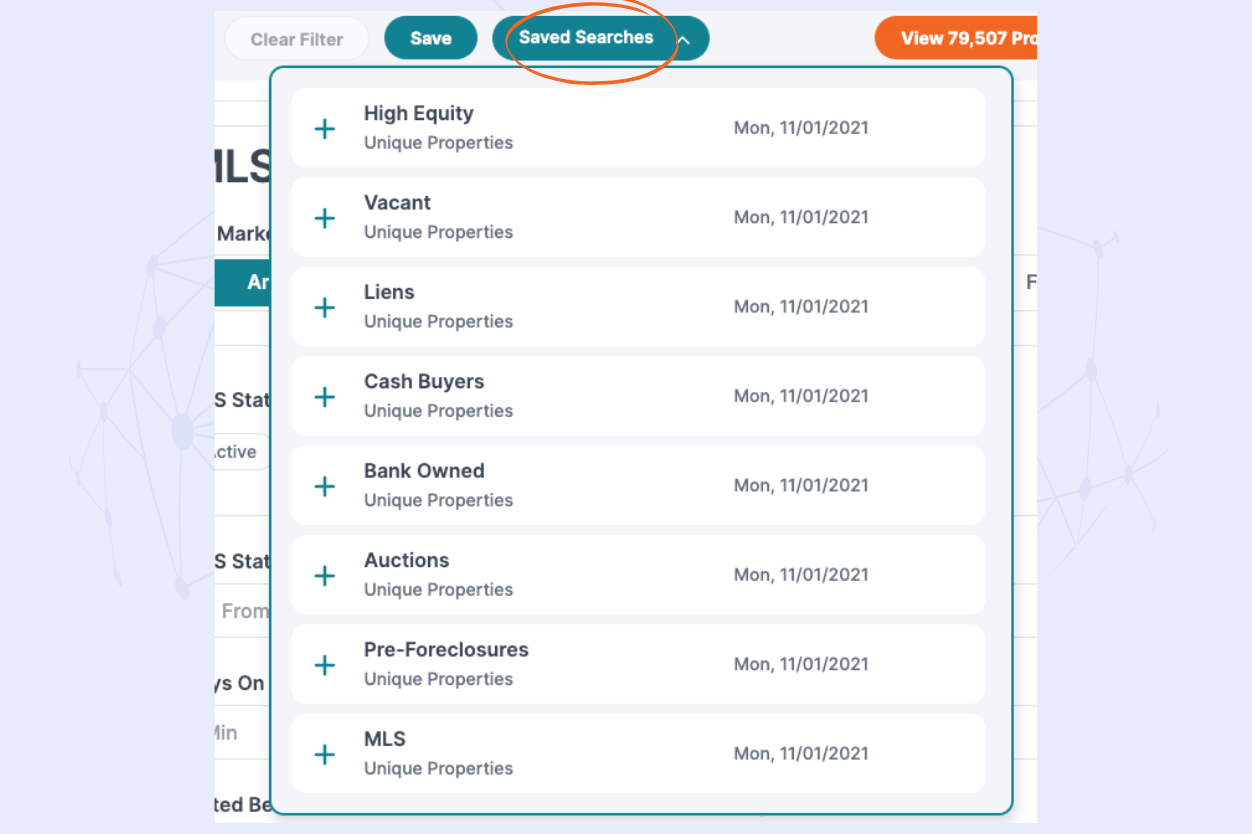Click the date on the Vacant row
This screenshot has height=834, width=1252.
800,218
